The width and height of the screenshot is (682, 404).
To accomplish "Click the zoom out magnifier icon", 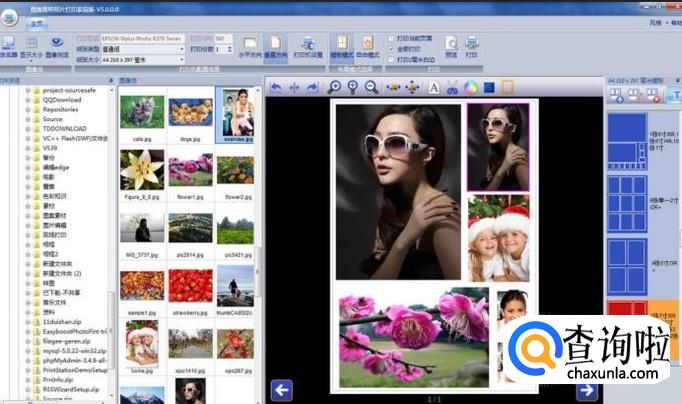I will point(371,88).
